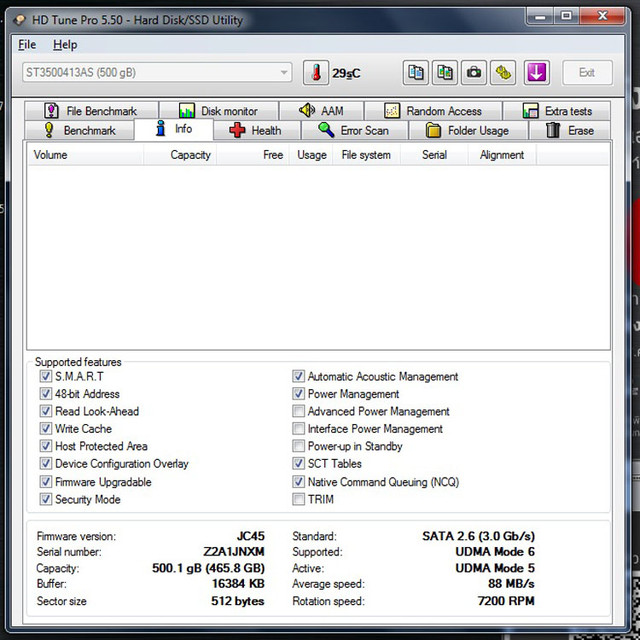Toggle the Automatic Acoustic Management checkbox
Viewport: 640px width, 640px height.
[298, 376]
